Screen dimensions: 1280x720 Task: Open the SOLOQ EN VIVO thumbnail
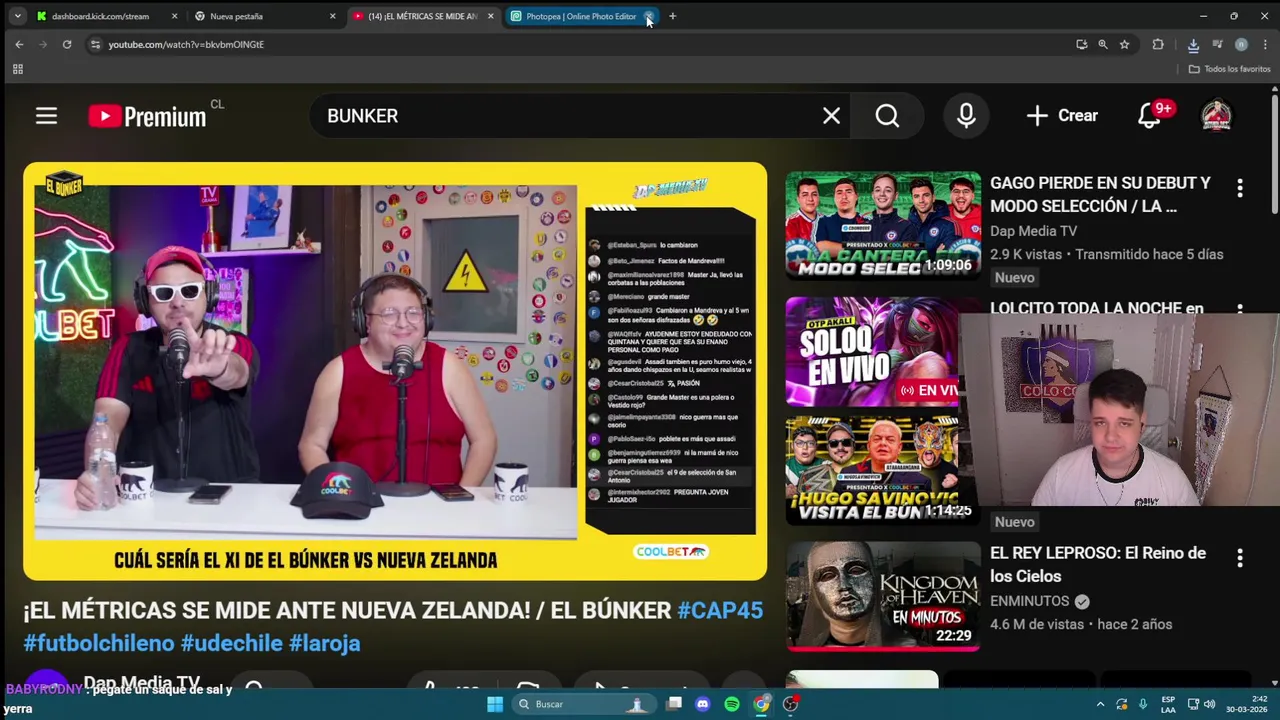[x=872, y=352]
